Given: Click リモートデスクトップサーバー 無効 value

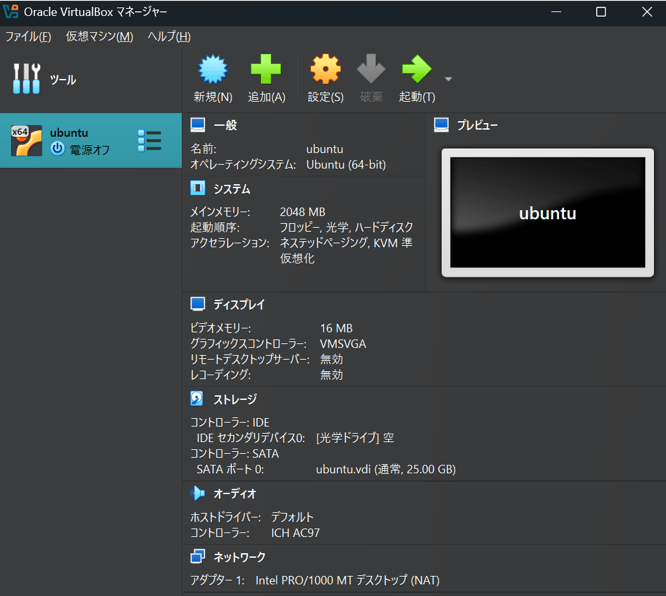Looking at the screenshot, I should point(331,359).
